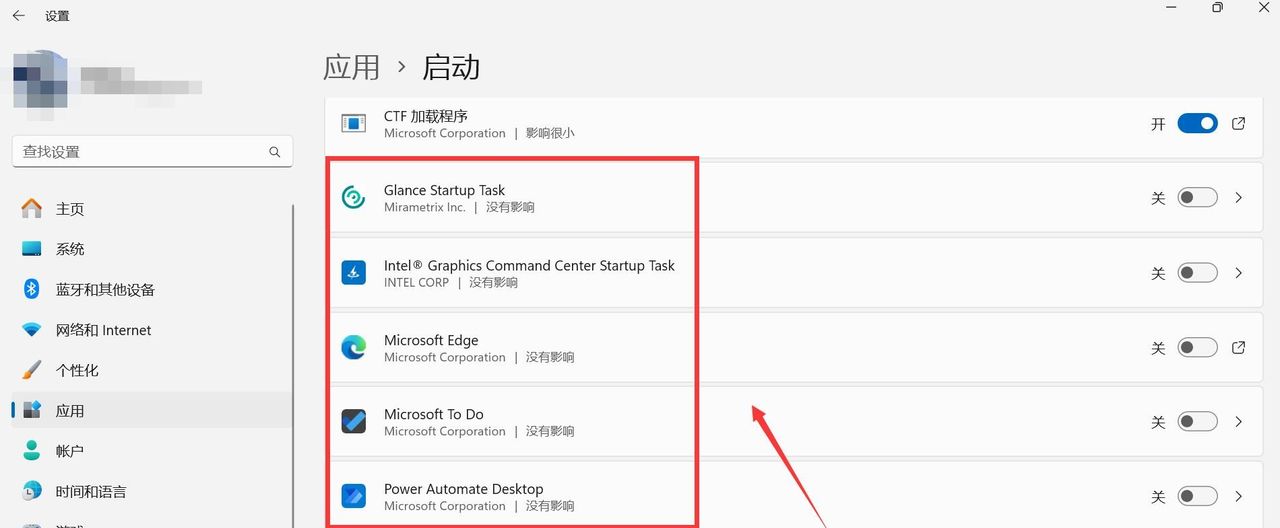
Task: Click the 帐户 person icon in the sidebar
Action: click(x=32, y=451)
